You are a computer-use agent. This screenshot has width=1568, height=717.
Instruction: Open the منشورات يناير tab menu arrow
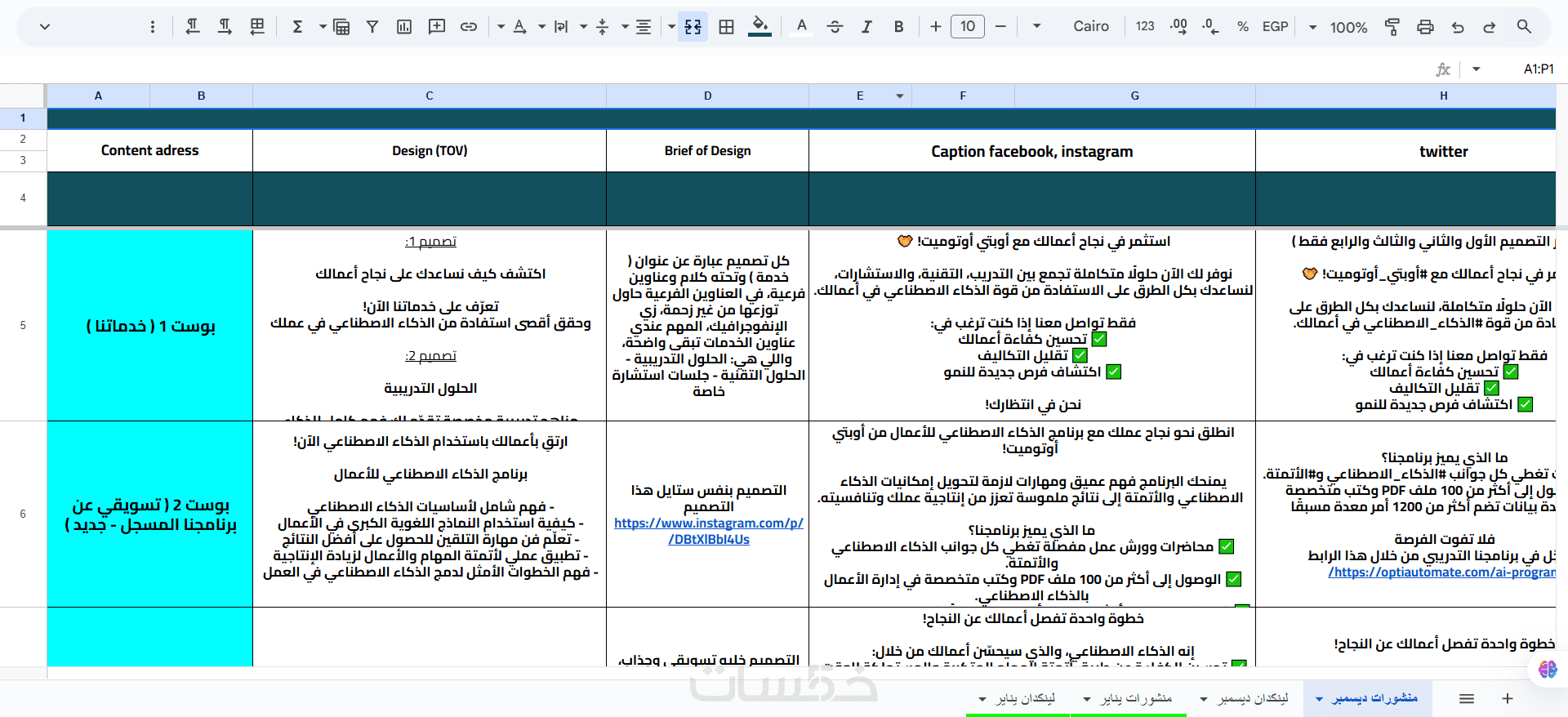tap(1086, 699)
